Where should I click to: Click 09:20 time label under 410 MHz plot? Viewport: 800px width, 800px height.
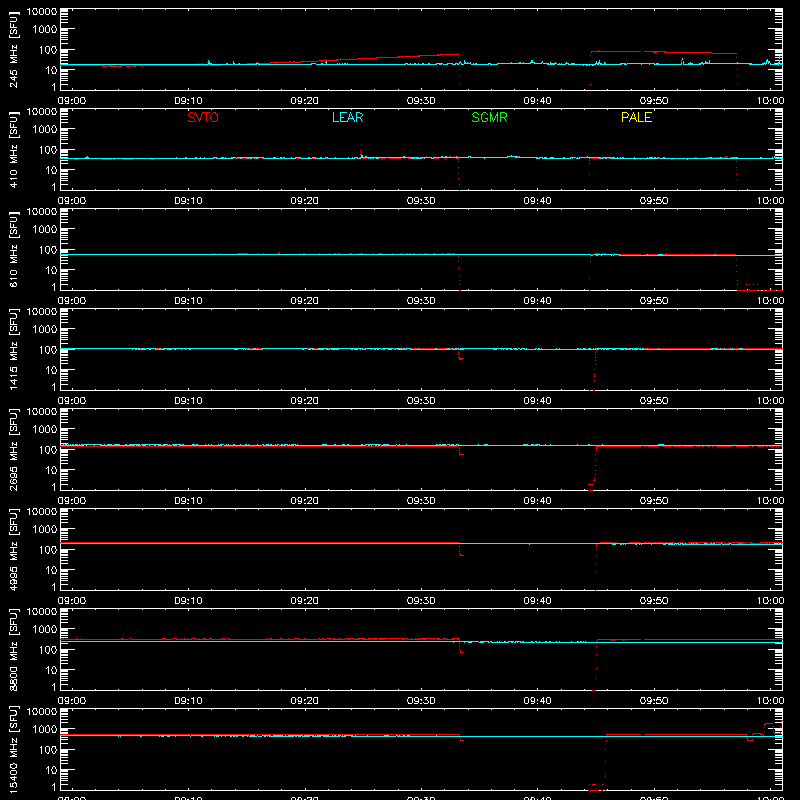pos(305,201)
